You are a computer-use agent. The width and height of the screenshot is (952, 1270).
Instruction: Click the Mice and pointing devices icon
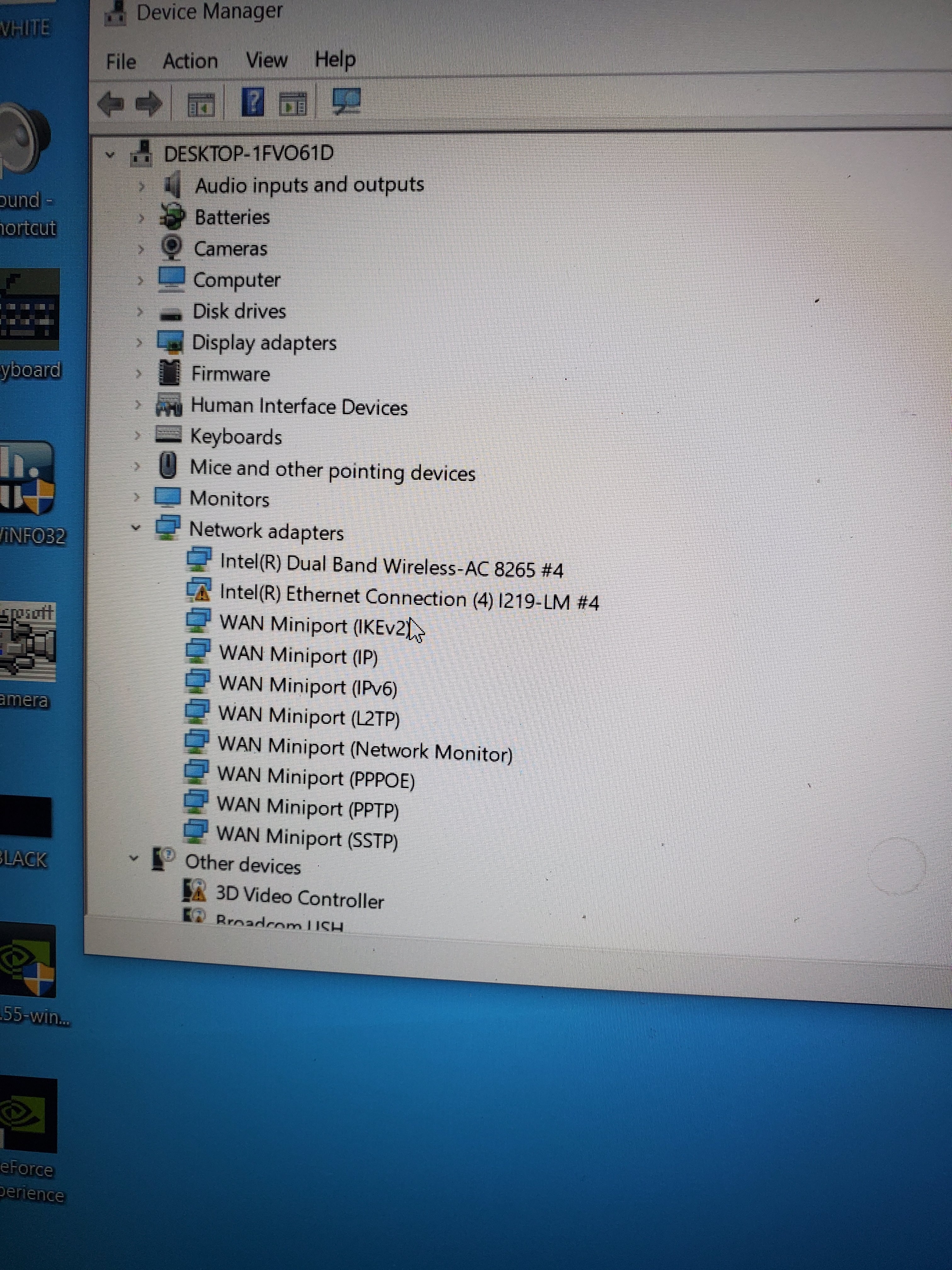[167, 465]
